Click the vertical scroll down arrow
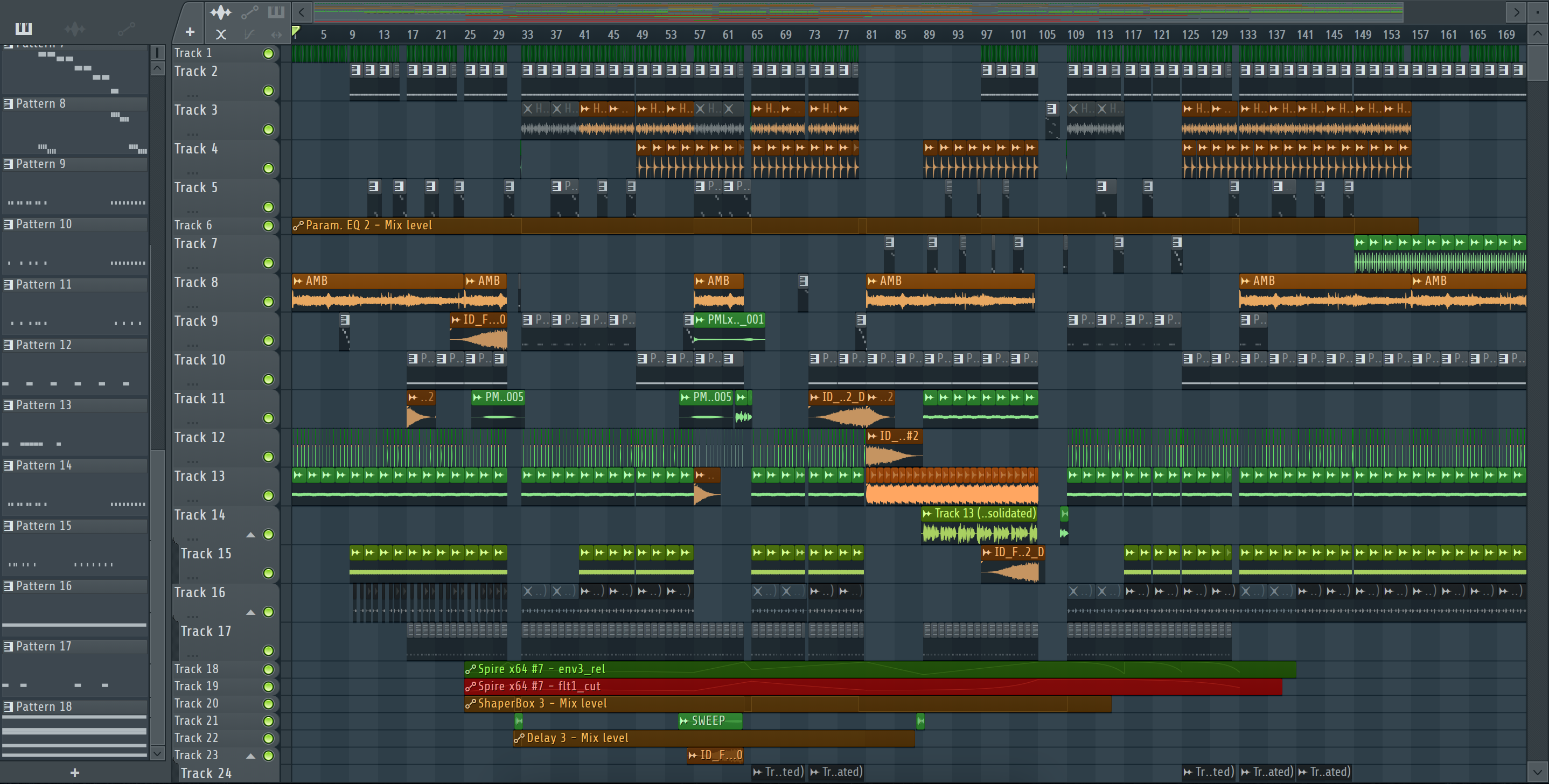 point(1538,772)
